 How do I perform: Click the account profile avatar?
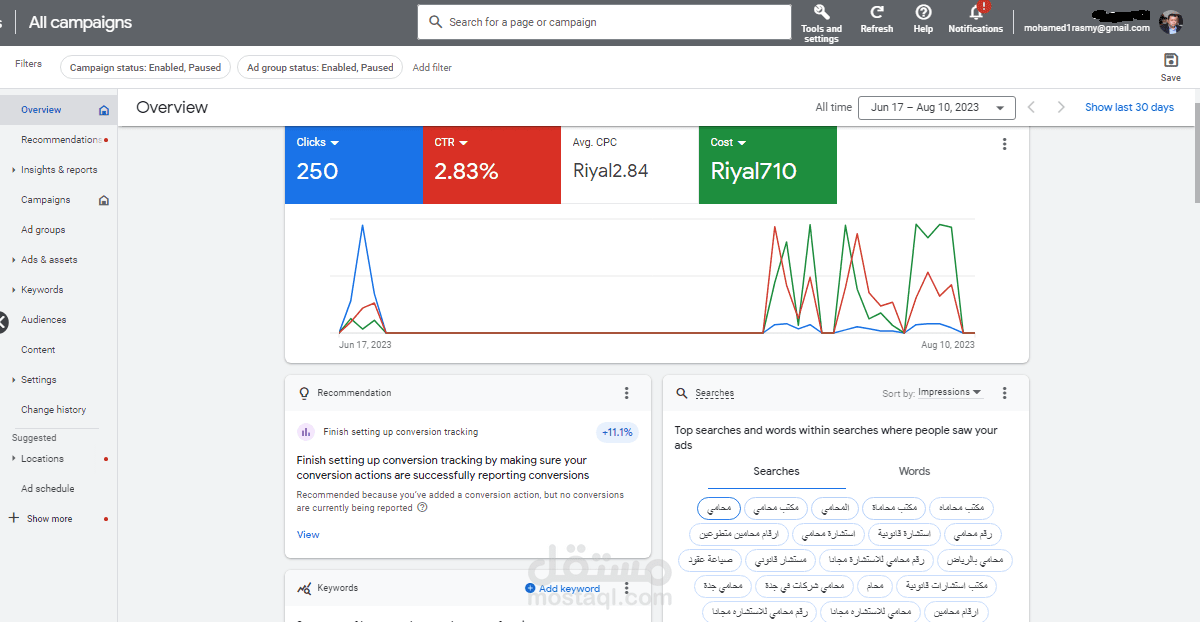1170,22
